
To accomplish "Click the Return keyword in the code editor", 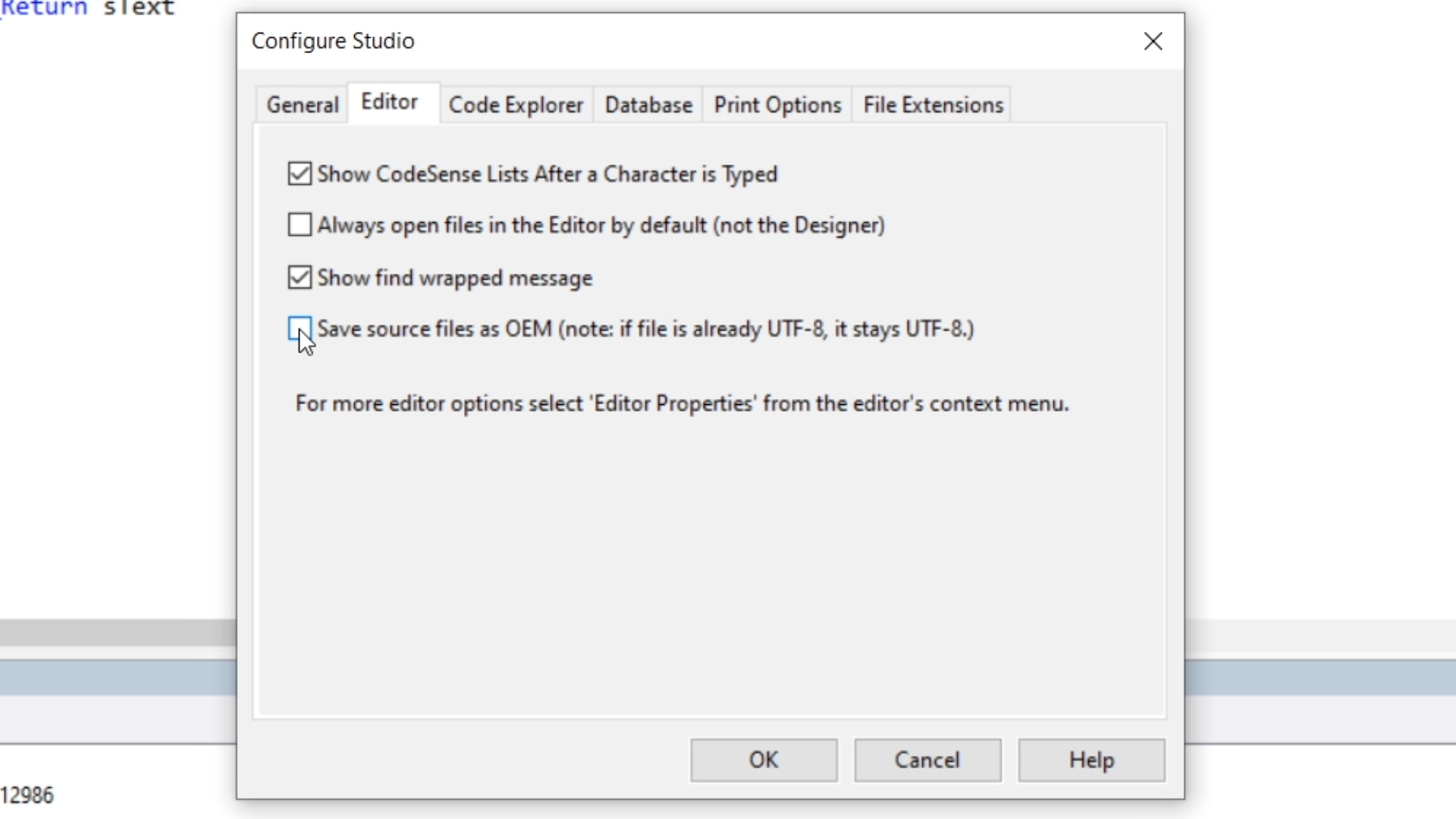I will coord(44,8).
